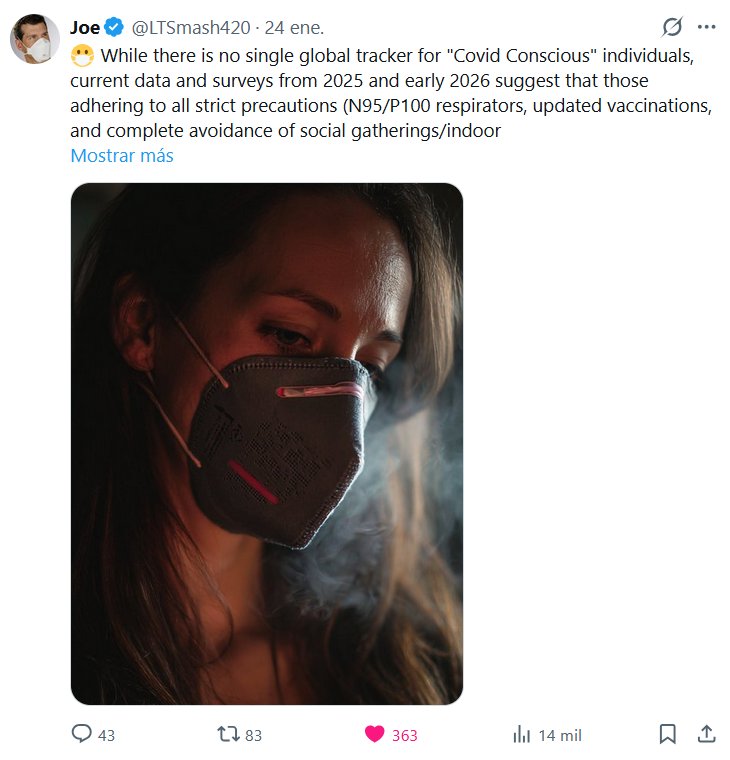Click the 363 likes count
730x760 pixels.
pos(405,735)
